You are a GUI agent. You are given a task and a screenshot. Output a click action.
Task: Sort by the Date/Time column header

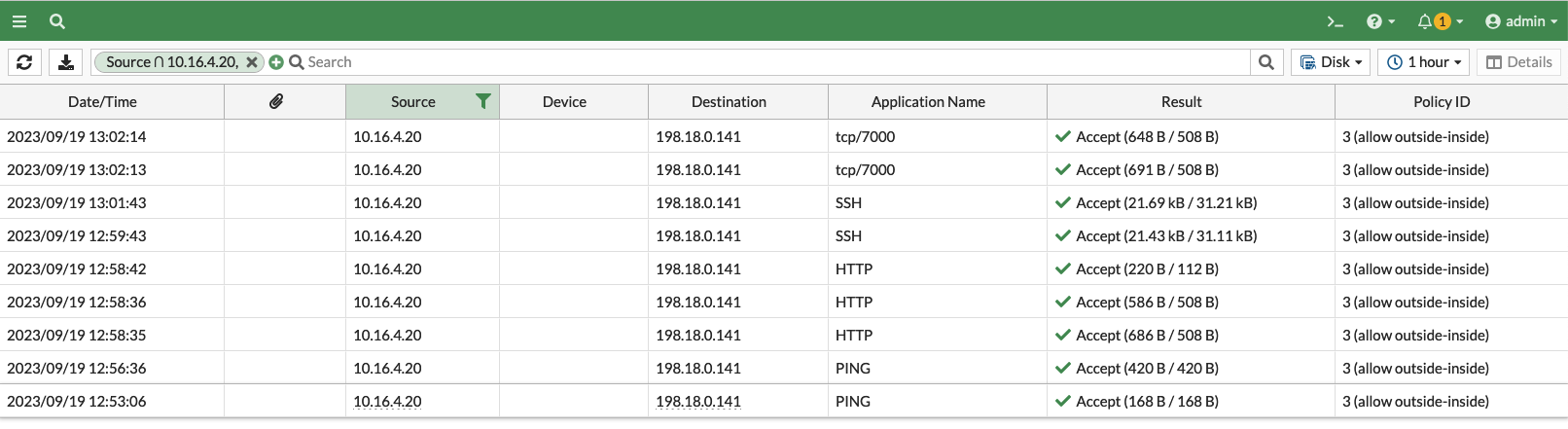coord(102,102)
